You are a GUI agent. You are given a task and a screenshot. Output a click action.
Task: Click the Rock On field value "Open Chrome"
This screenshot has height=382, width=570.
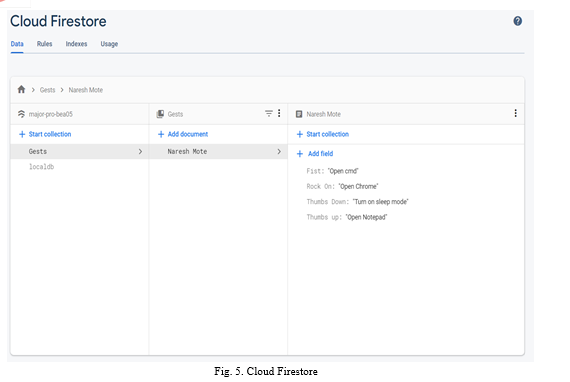tap(358, 186)
